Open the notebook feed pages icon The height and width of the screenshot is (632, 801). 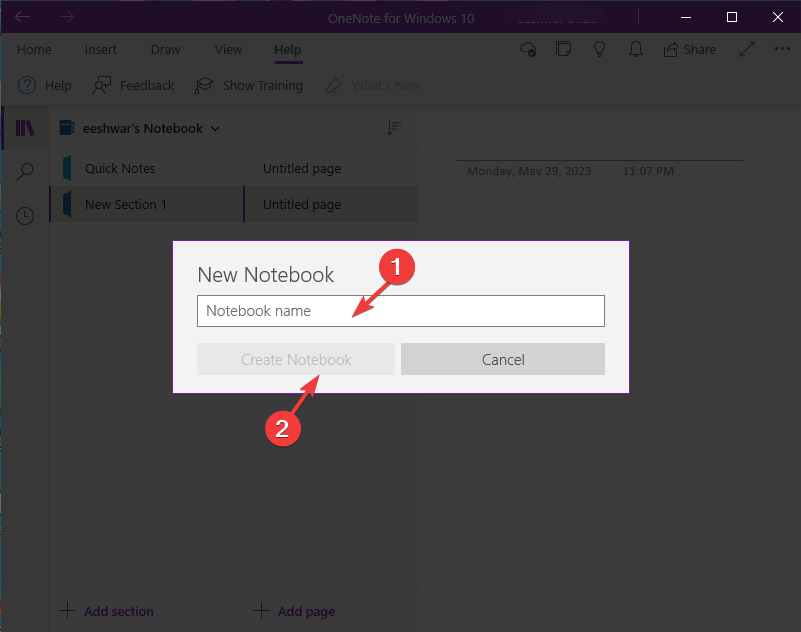(563, 49)
